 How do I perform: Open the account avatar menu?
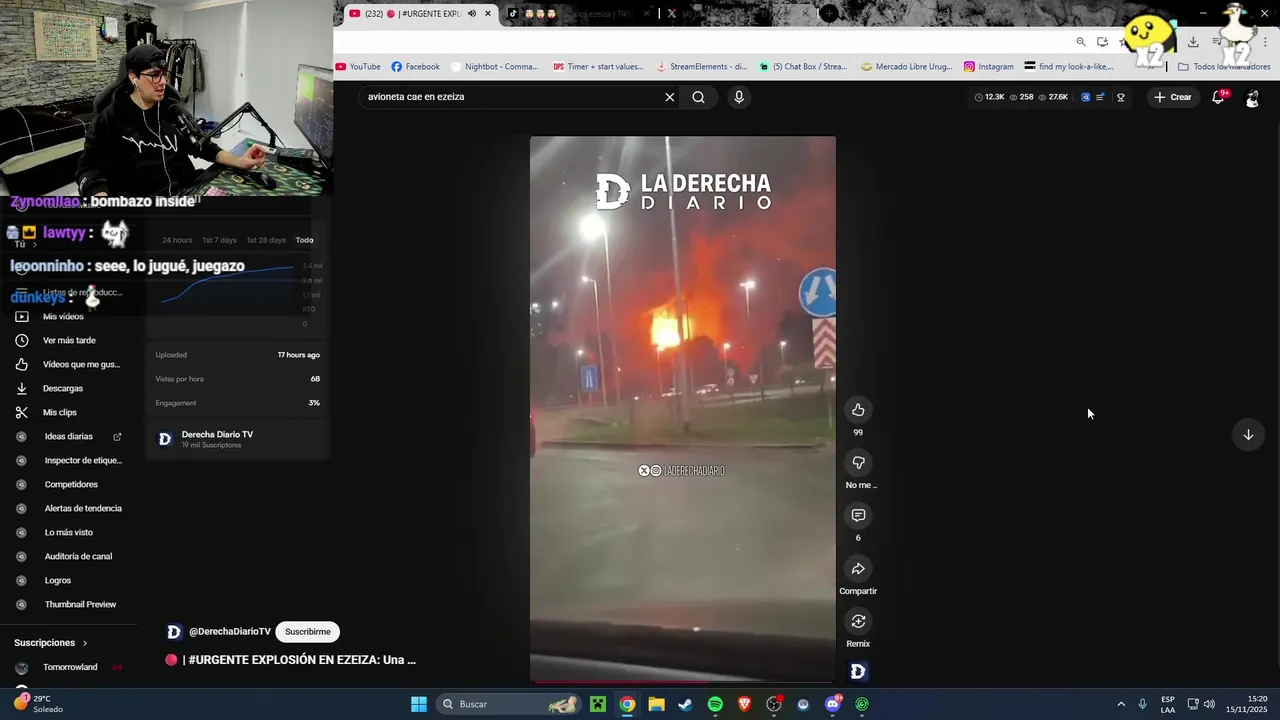tap(1252, 97)
